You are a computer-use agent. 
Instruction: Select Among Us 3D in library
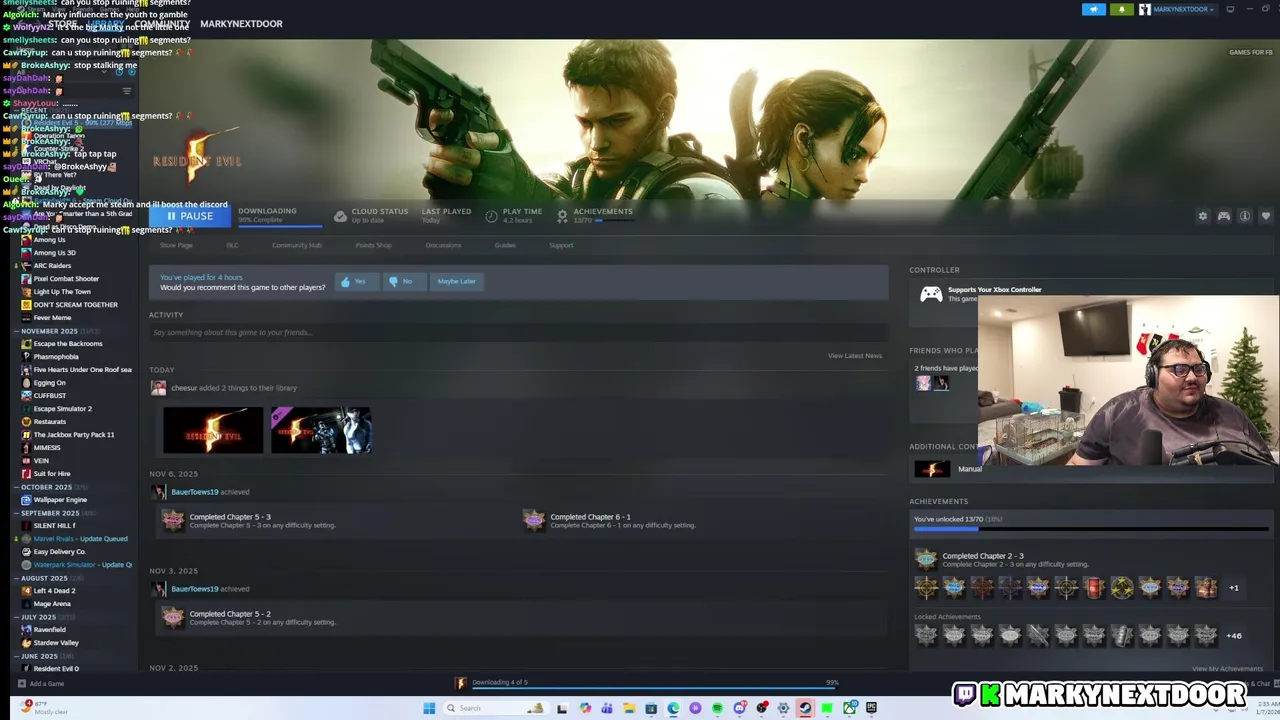click(x=54, y=253)
